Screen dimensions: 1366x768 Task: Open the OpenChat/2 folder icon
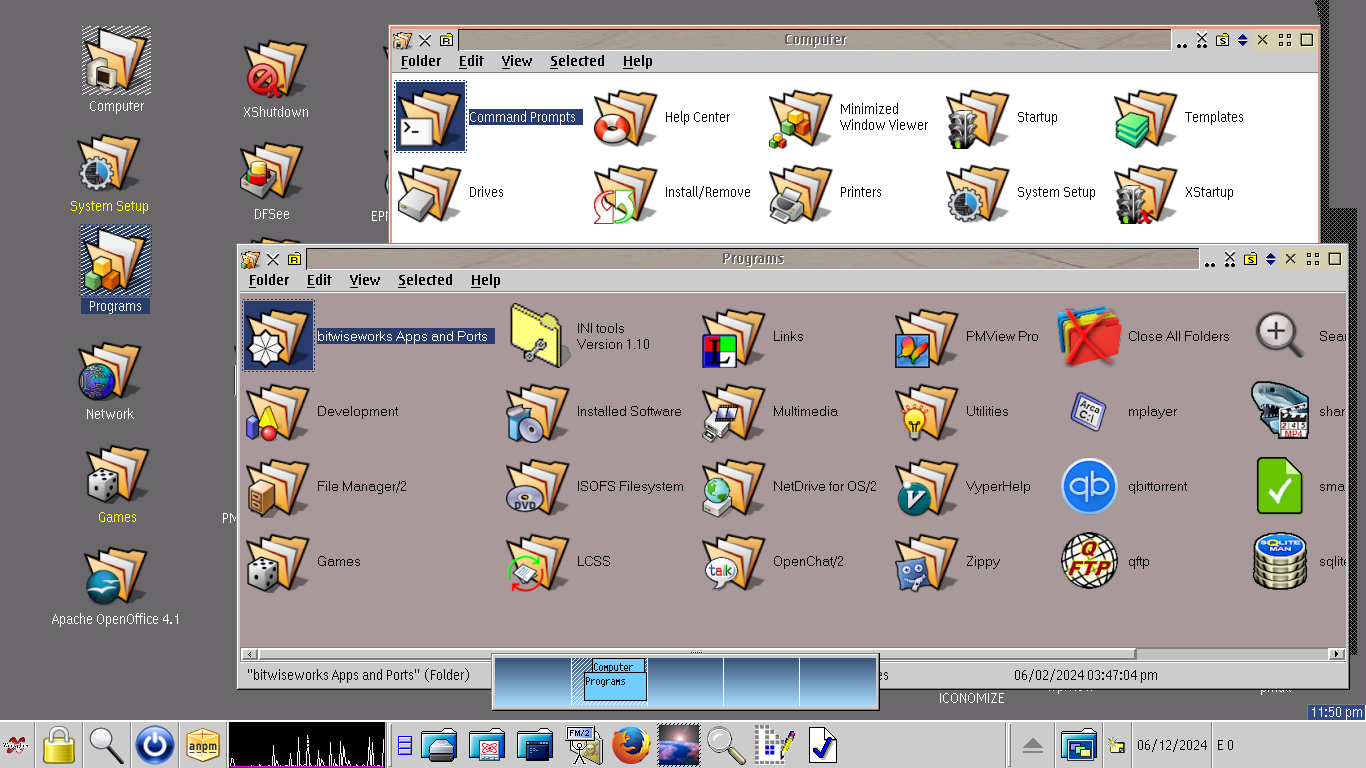733,561
